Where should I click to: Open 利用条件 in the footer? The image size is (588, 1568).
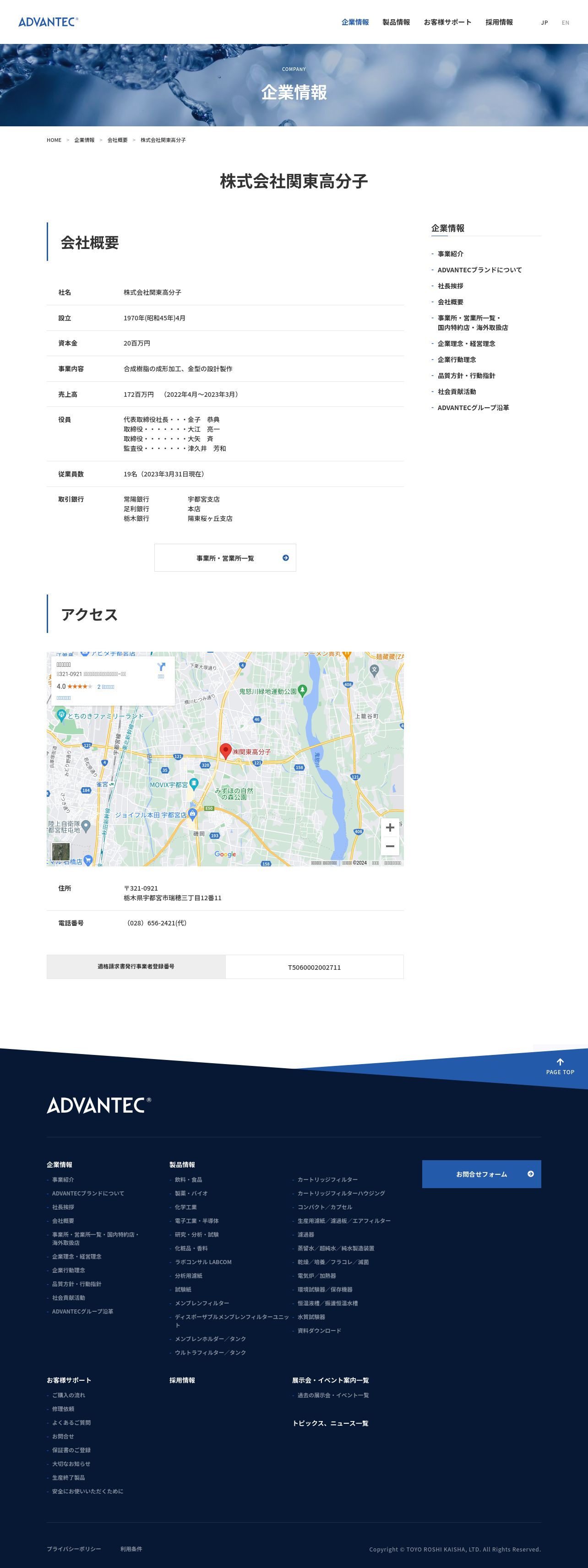tap(131, 1548)
